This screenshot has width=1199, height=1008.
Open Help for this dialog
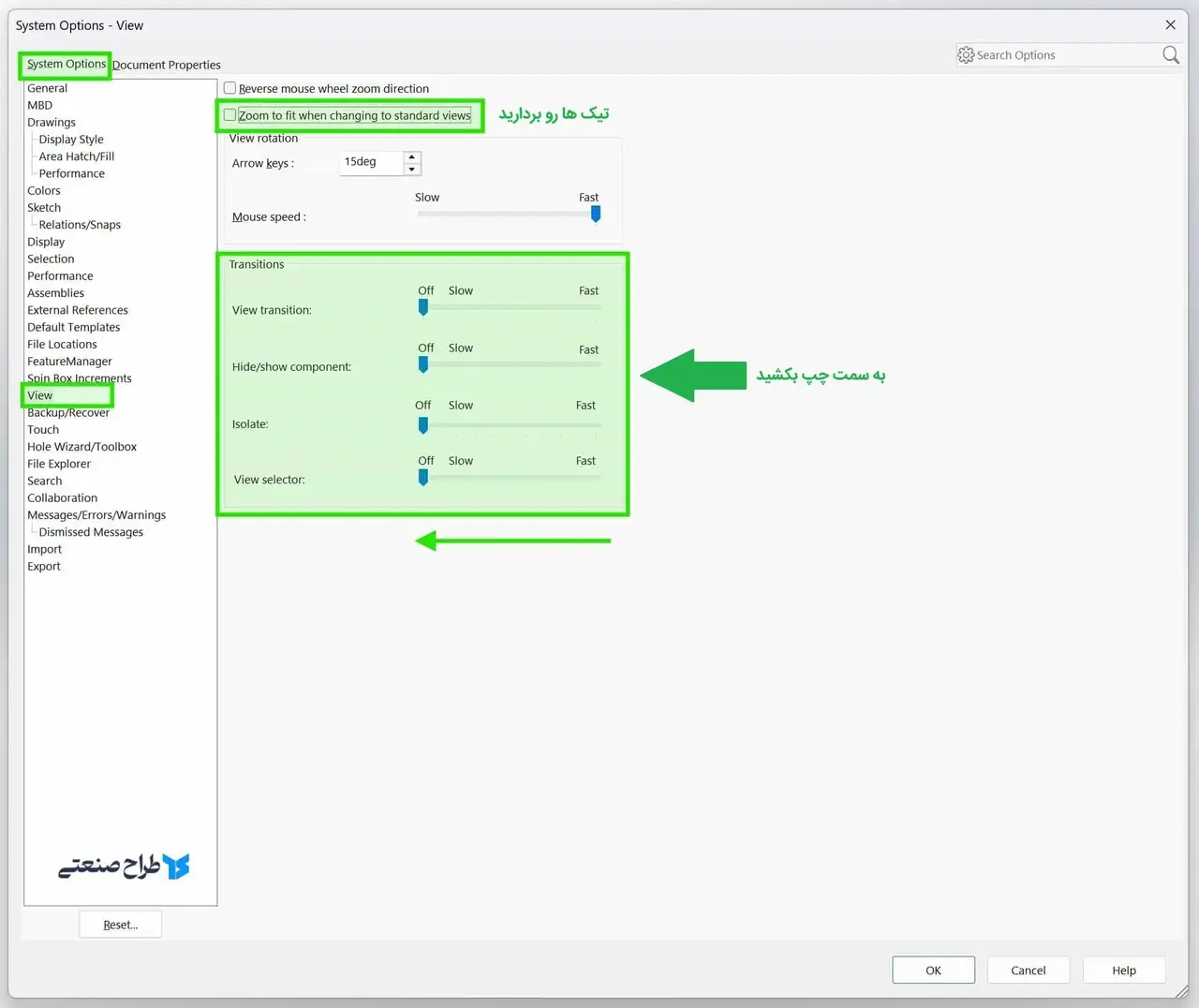[1123, 971]
